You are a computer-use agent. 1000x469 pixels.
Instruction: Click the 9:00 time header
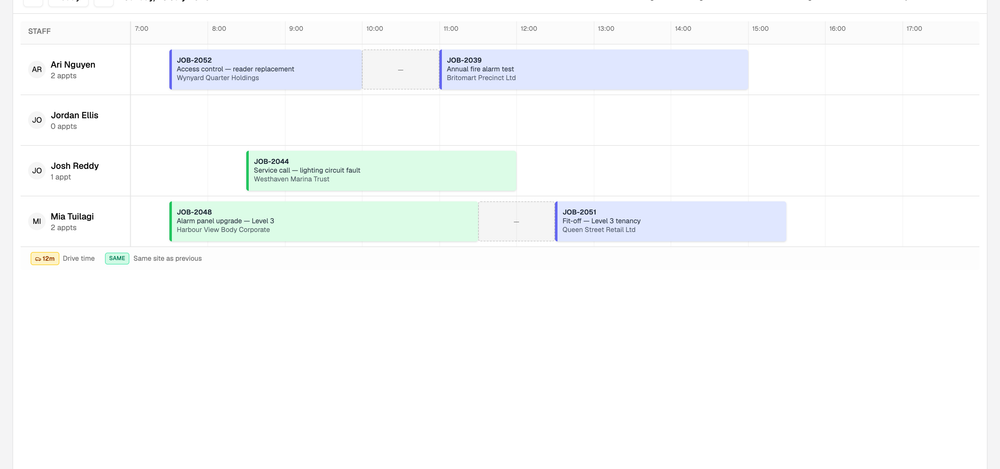pyautogui.click(x=296, y=29)
